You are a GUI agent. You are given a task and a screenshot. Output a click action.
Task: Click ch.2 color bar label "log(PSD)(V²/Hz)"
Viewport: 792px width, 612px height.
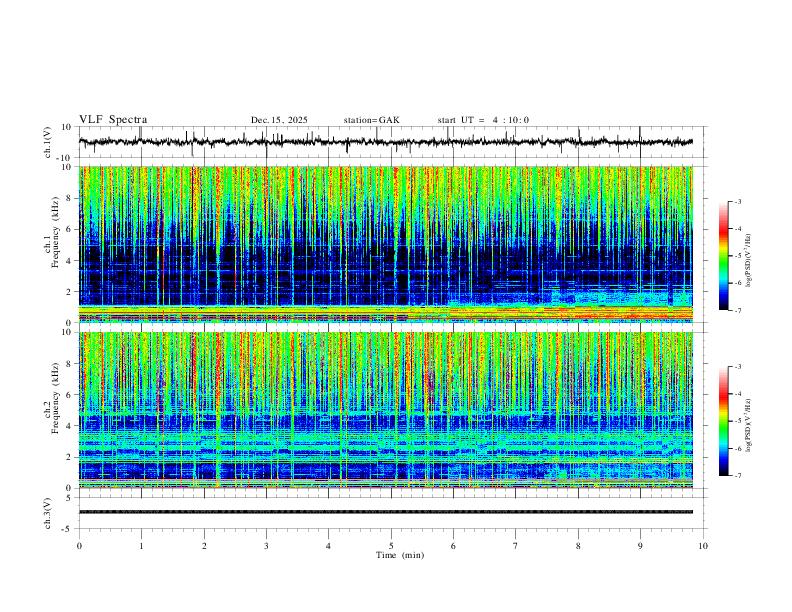pyautogui.click(x=749, y=425)
